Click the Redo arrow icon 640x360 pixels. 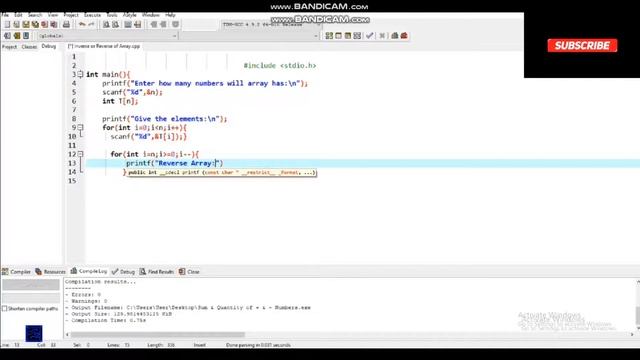point(91,25)
